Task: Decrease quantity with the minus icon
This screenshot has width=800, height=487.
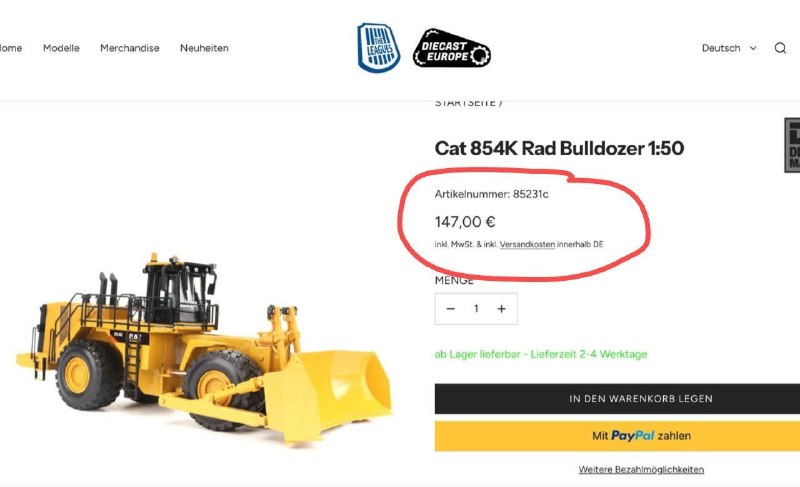Action: (x=450, y=309)
